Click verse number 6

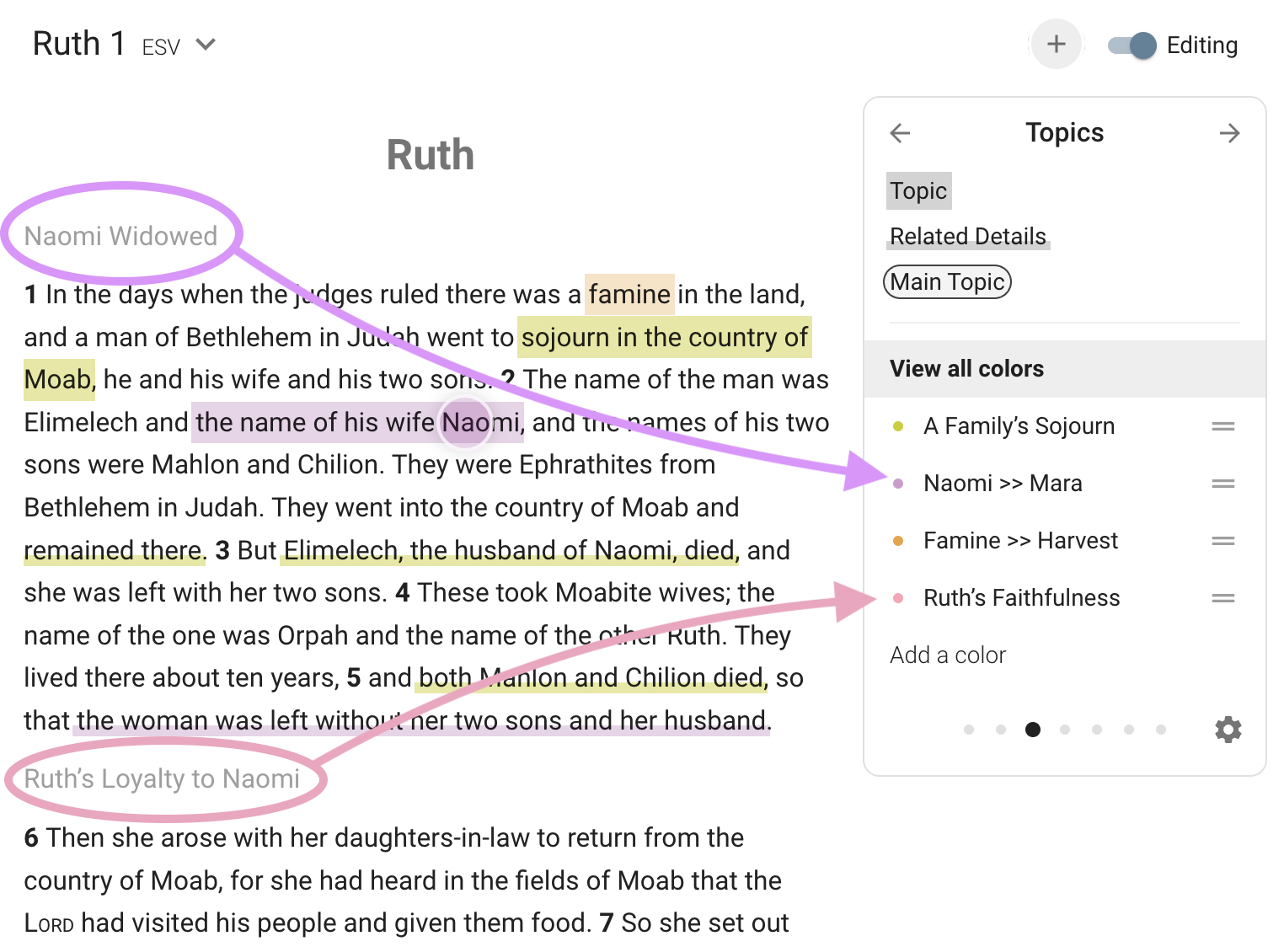pos(31,838)
